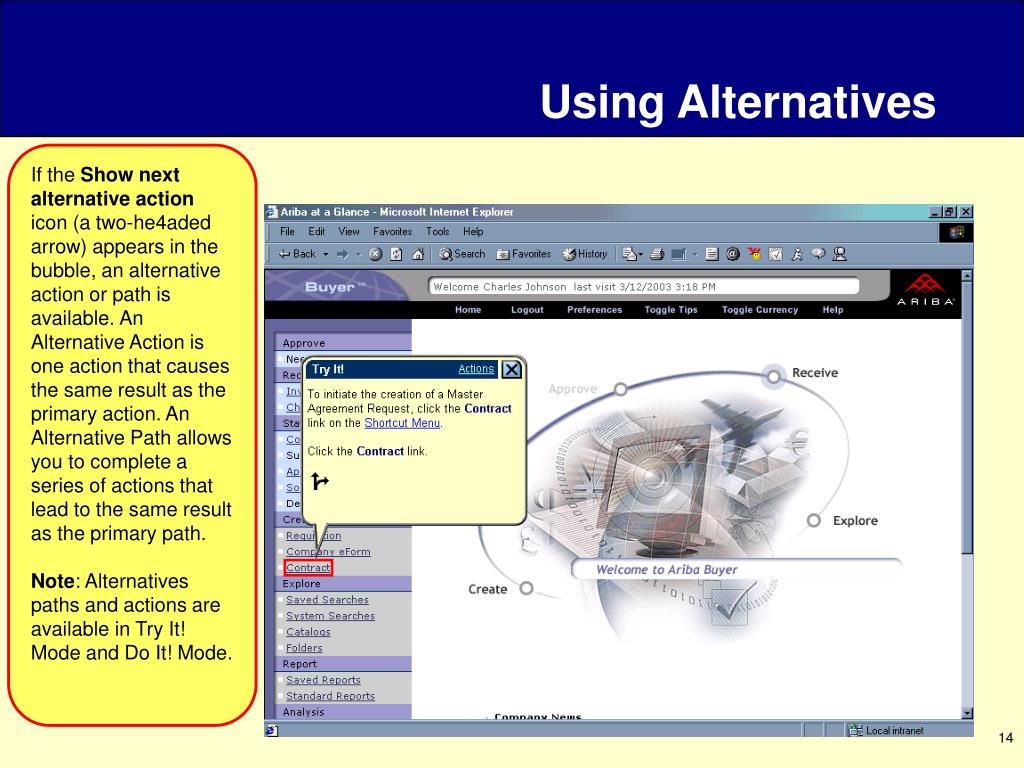Open the Help menu in browser menu bar

click(x=473, y=231)
